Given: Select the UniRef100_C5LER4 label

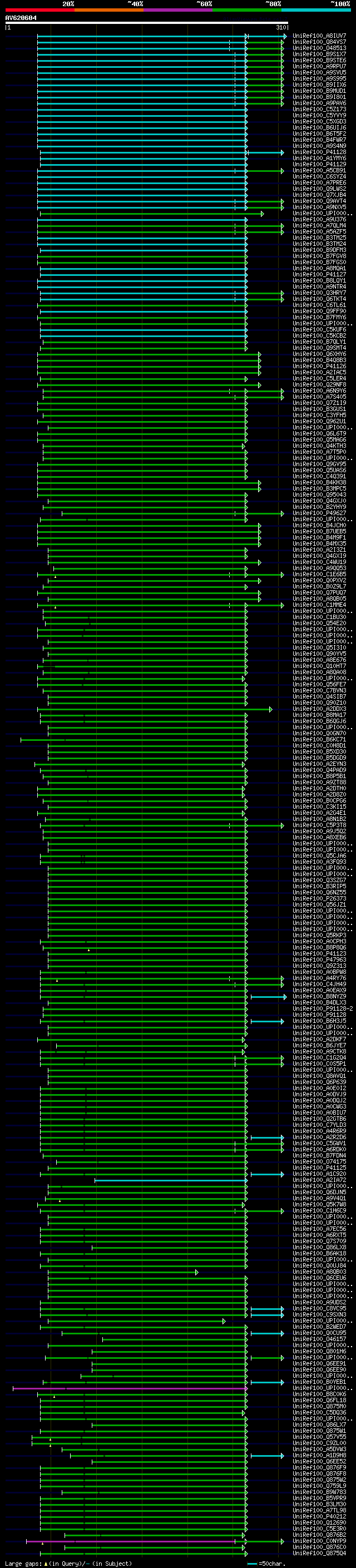Looking at the screenshot, I should pos(319,379).
